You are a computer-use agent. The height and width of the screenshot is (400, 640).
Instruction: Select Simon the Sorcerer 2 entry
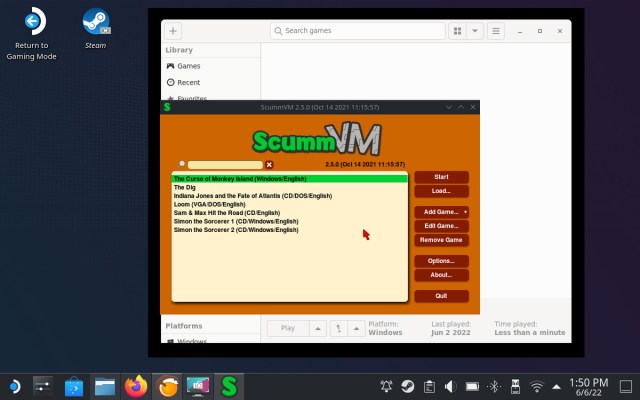[289, 230]
